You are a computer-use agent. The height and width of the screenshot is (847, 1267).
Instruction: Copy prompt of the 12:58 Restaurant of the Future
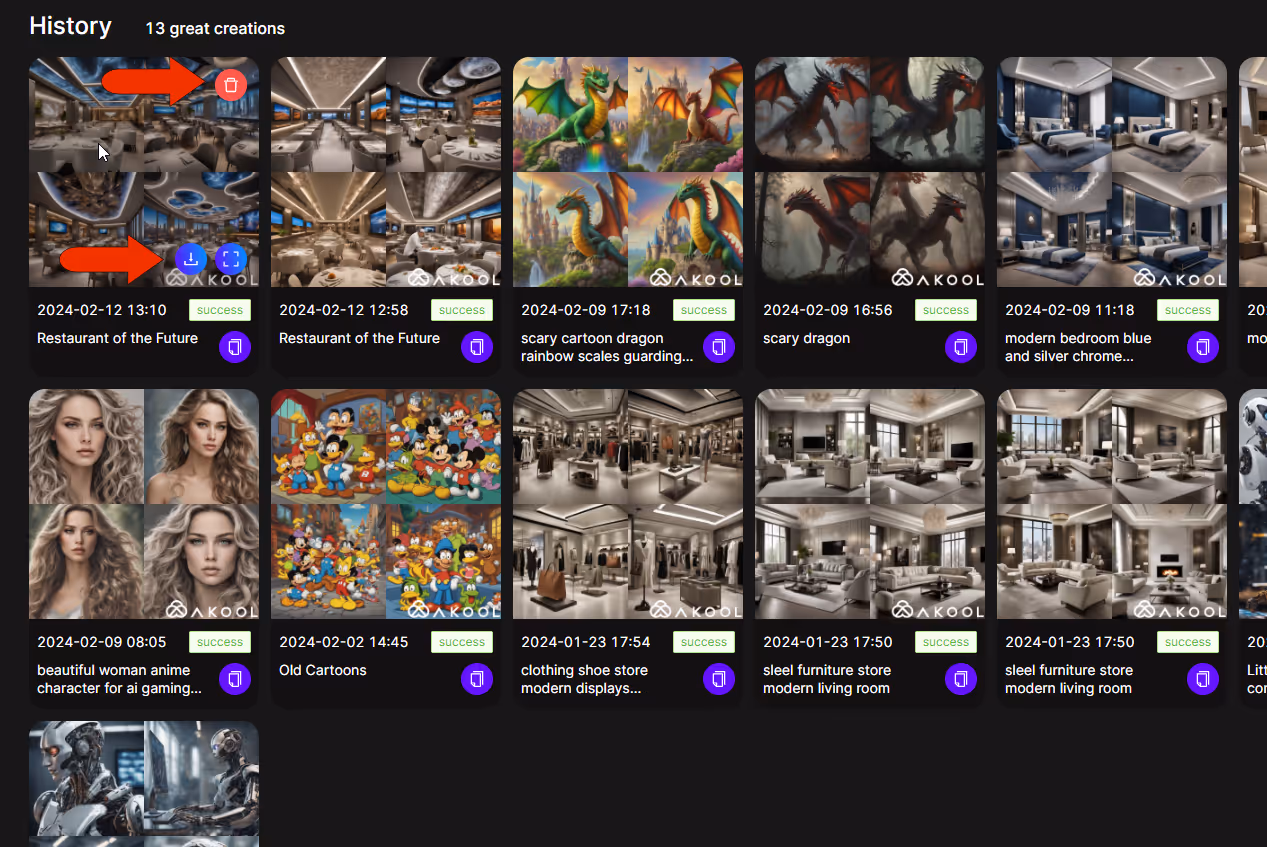click(477, 347)
